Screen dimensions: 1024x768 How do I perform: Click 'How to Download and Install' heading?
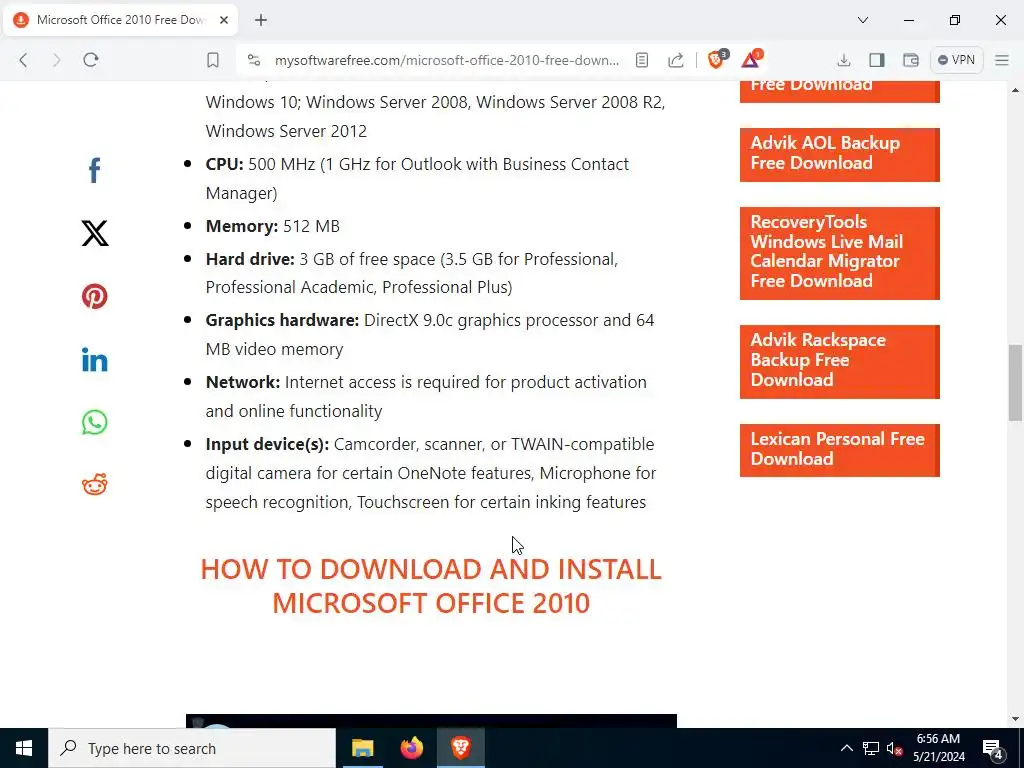431,586
